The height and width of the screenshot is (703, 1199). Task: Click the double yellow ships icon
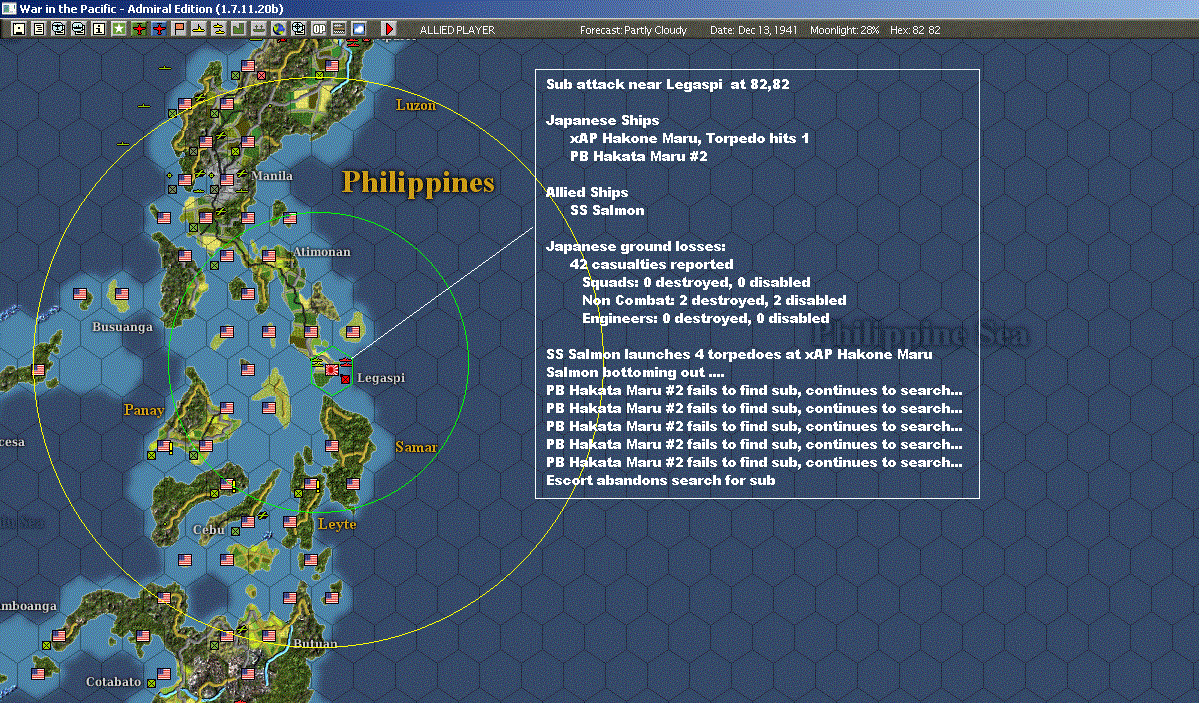click(x=219, y=29)
